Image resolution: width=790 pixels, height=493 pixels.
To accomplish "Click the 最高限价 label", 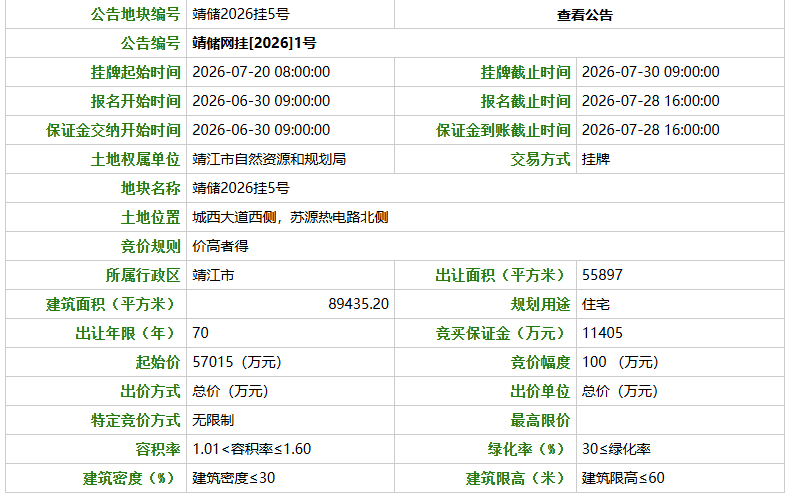I will (540, 420).
